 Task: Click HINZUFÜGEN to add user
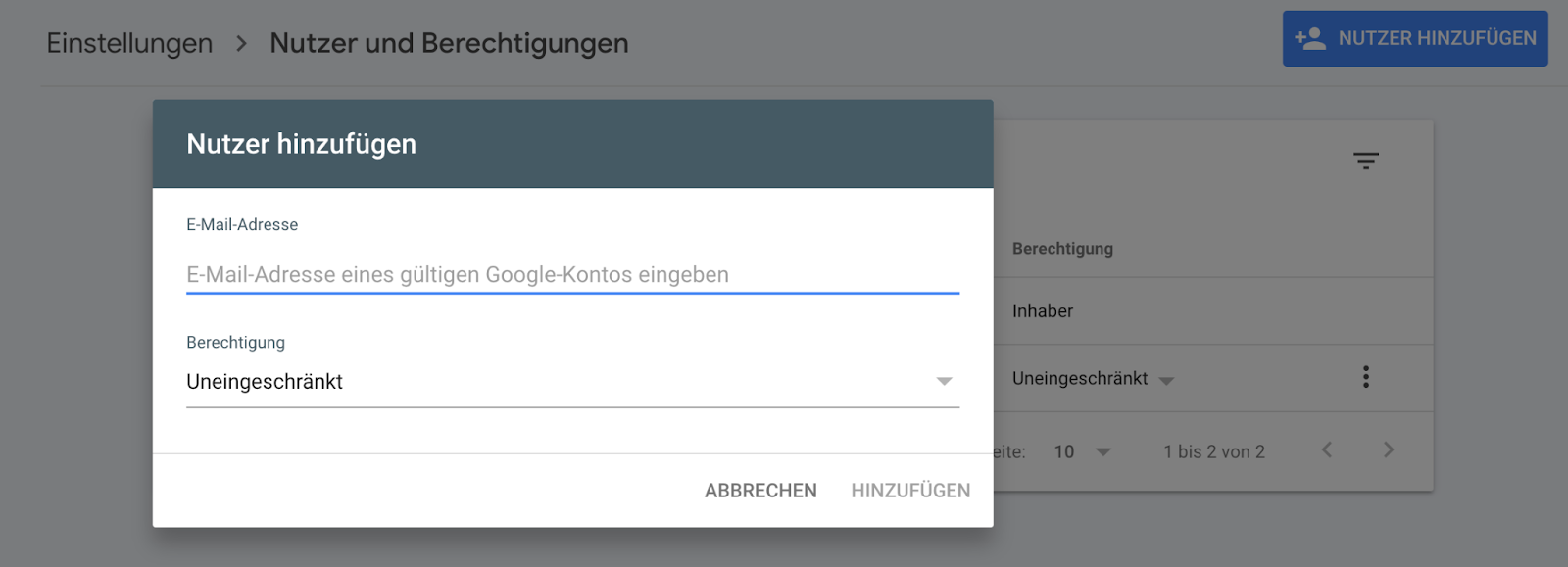click(910, 491)
